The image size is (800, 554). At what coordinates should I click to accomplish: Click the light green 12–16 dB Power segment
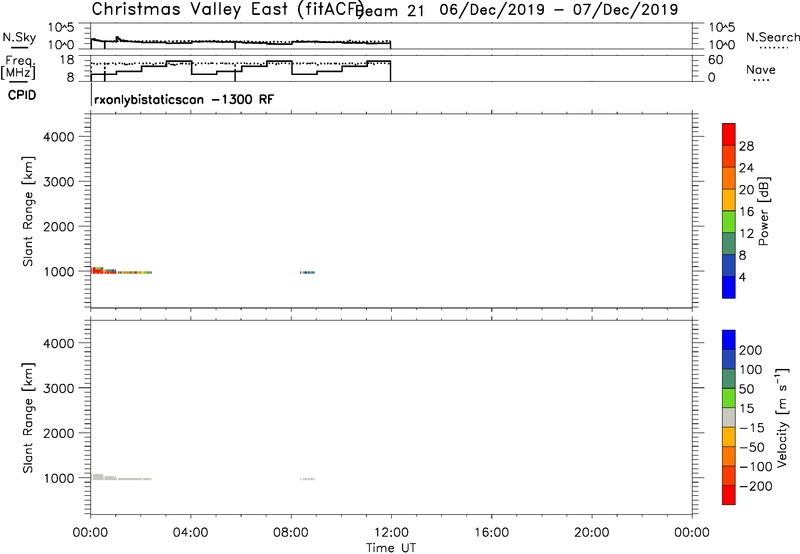pyautogui.click(x=729, y=221)
